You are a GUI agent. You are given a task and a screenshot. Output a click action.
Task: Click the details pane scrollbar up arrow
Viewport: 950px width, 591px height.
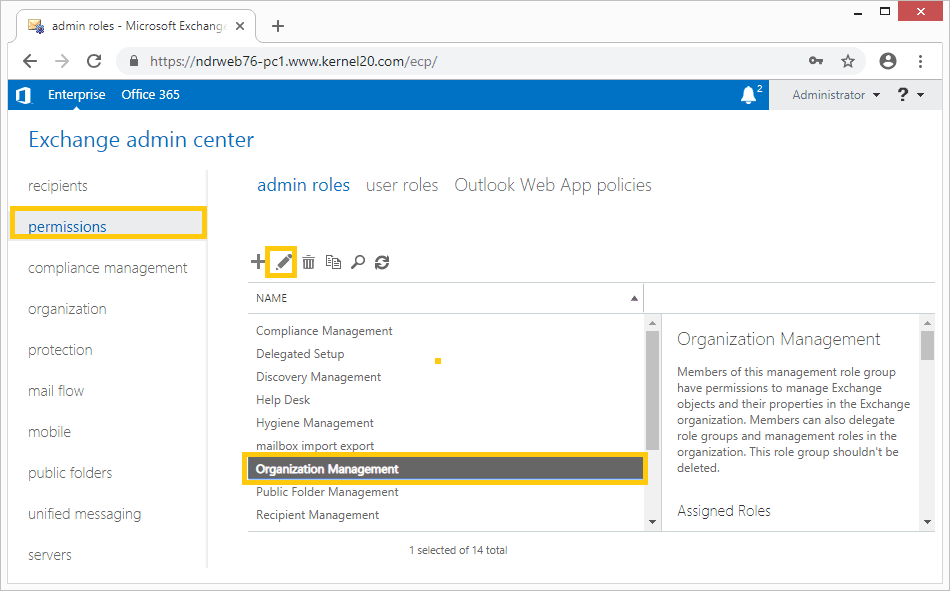[928, 323]
